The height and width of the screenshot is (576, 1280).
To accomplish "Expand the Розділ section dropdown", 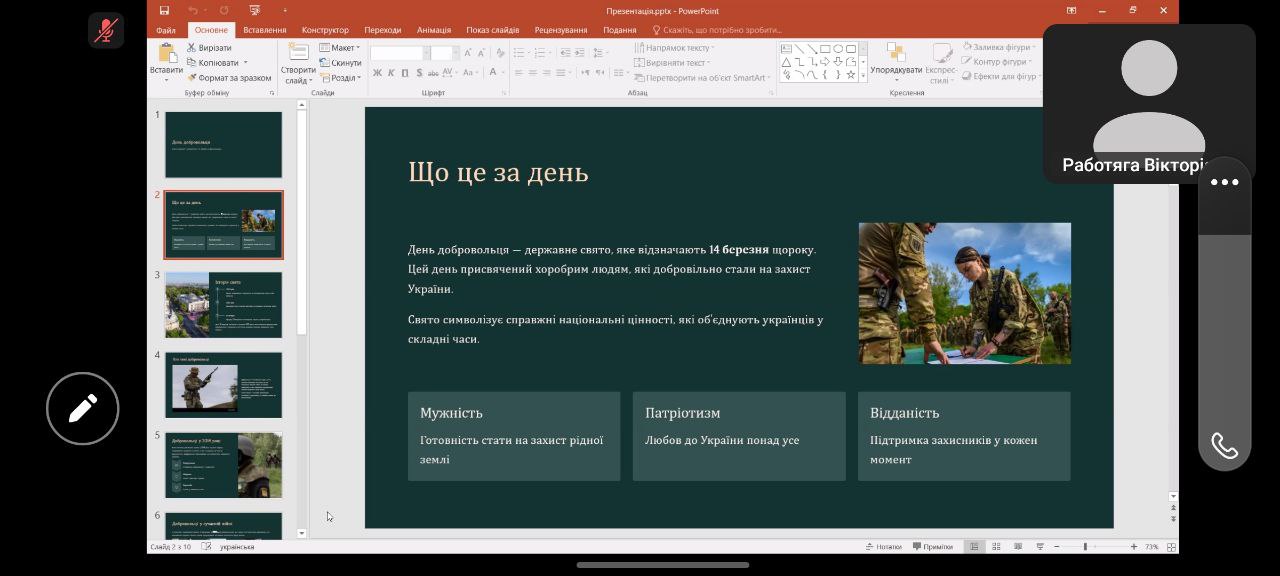I will pos(341,77).
